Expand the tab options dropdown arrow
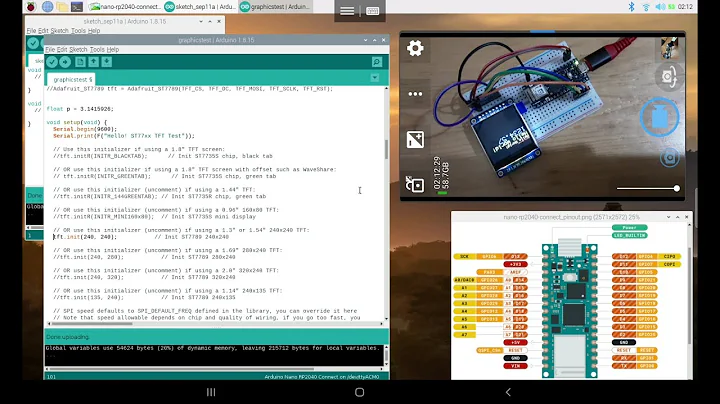This screenshot has width=720, height=404. tap(375, 78)
